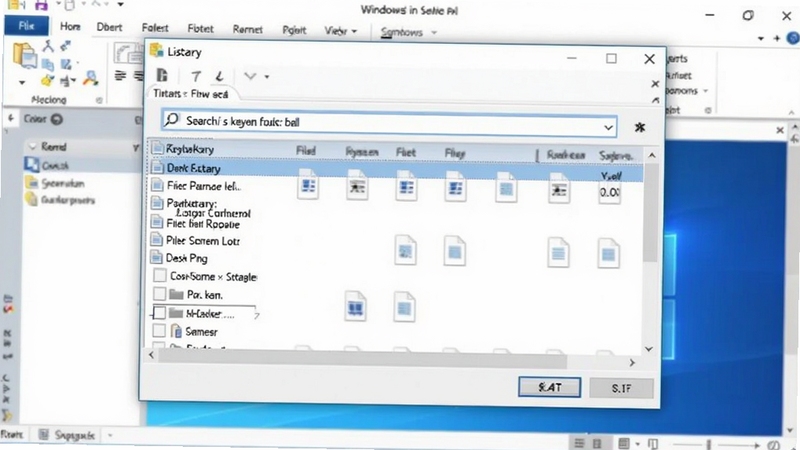Click the Krybakary column header
The image size is (800, 450).
click(x=190, y=149)
